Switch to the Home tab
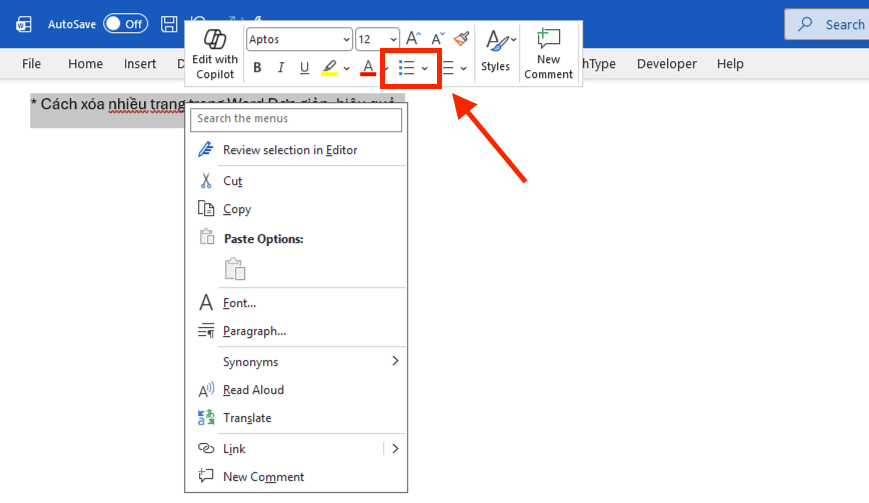869x503 pixels. 85,64
